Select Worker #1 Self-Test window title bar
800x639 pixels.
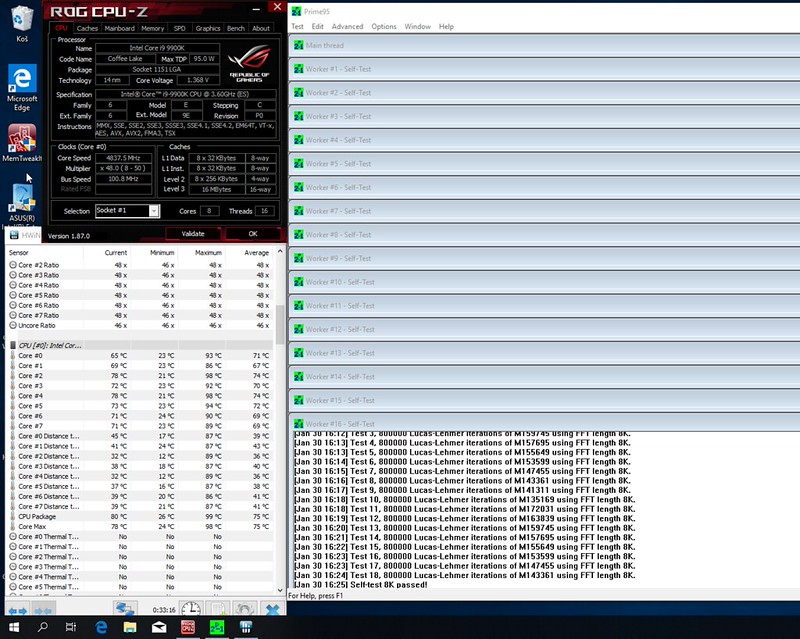(x=540, y=69)
